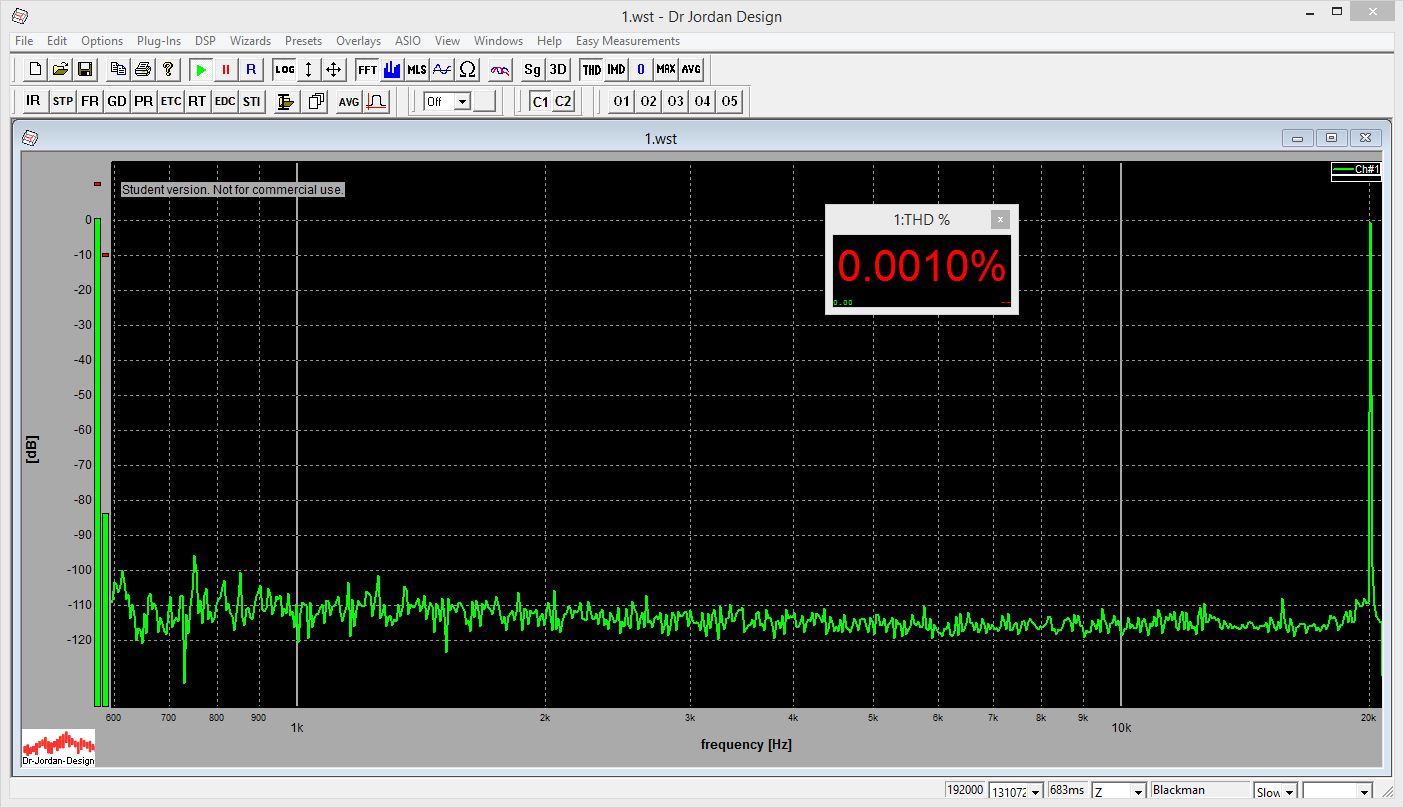Image resolution: width=1404 pixels, height=808 pixels.
Task: Click the cascade windows icon
Action: coord(316,101)
